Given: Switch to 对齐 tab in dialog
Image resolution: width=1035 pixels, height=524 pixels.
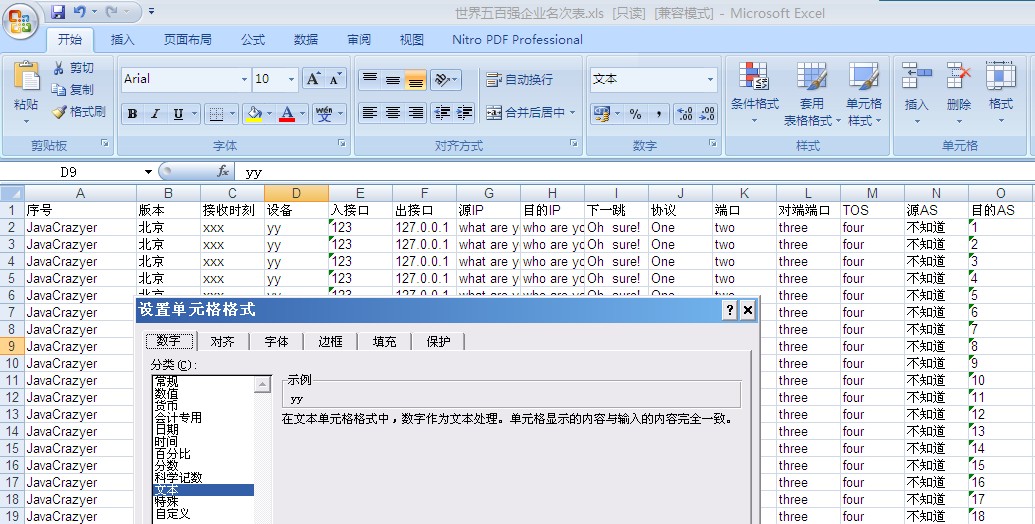Looking at the screenshot, I should pos(222,342).
